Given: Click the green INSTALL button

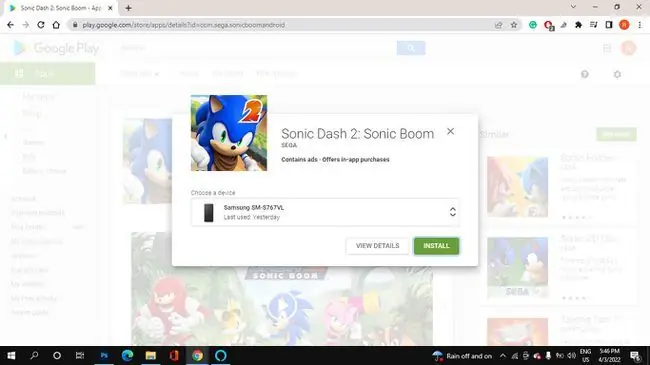Looking at the screenshot, I should click(x=436, y=246).
